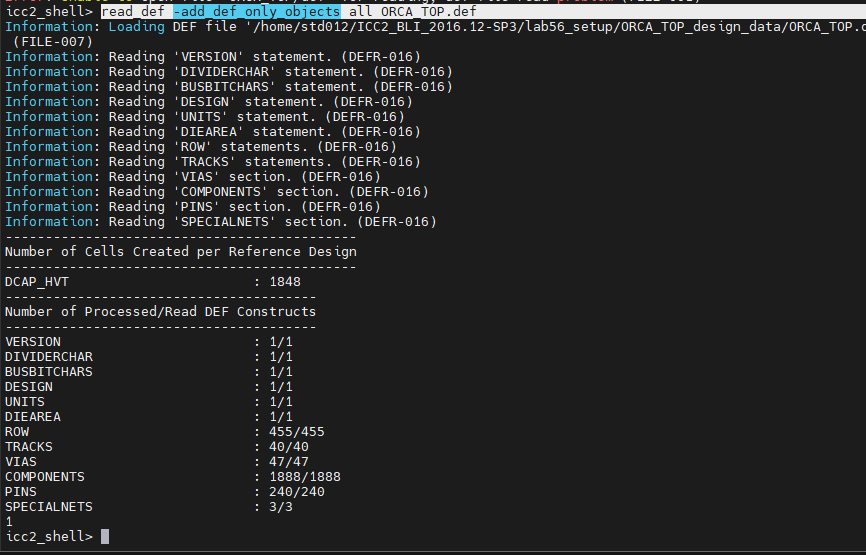Click the Reading 'SPECIALNETS' section line
Viewport: 866px width, 555px height.
coord(221,221)
